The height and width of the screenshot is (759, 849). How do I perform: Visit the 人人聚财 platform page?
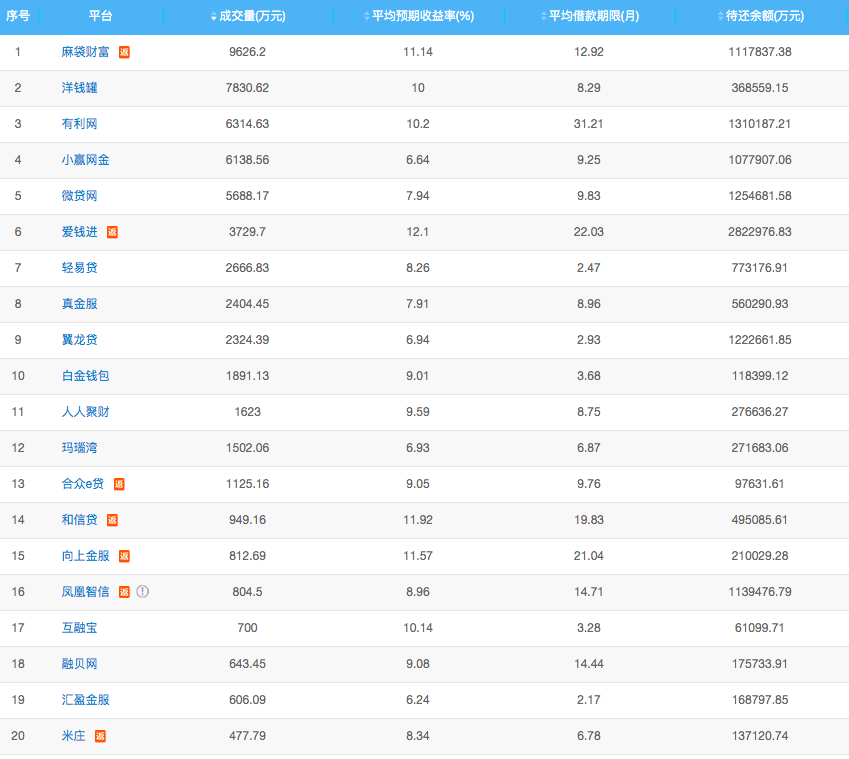click(86, 412)
